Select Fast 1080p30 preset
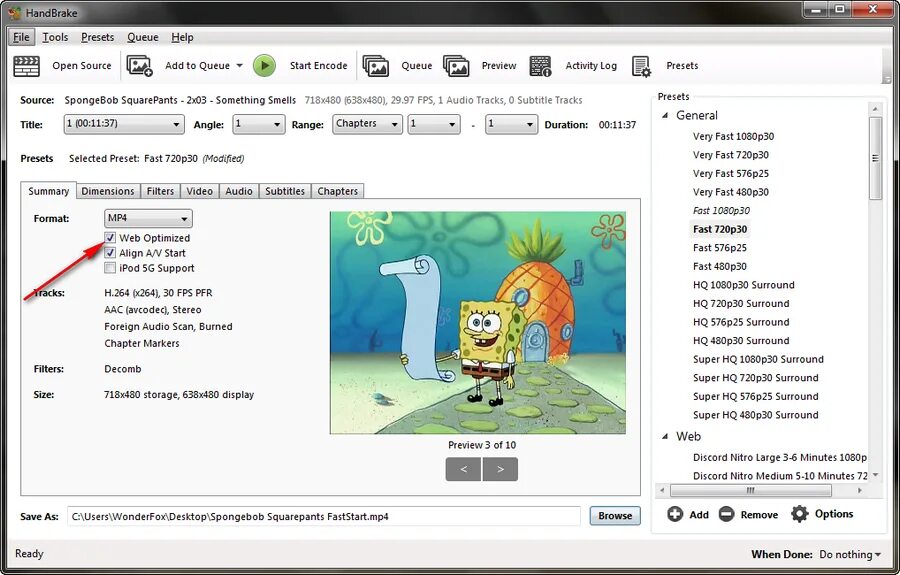The height and width of the screenshot is (575, 900). pos(721,210)
